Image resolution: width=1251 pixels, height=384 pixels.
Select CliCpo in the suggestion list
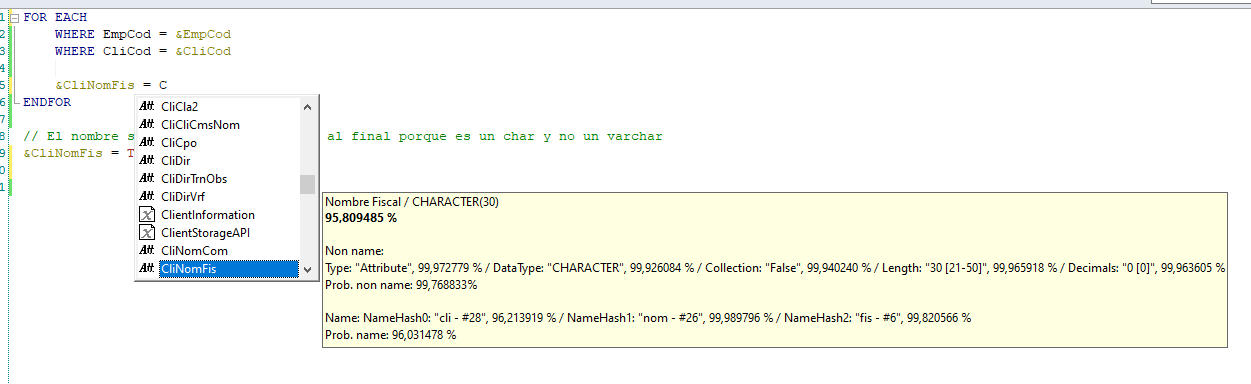(x=179, y=143)
